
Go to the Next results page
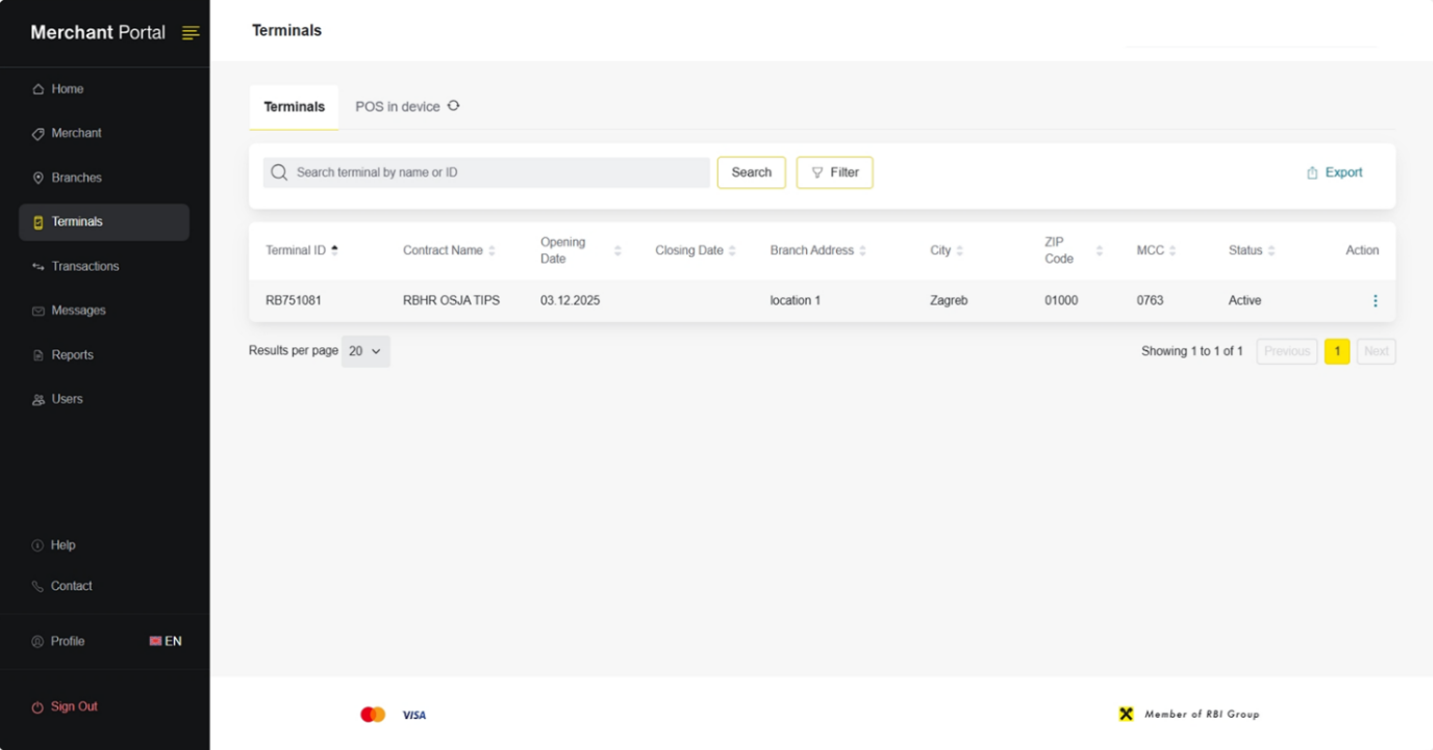[x=1376, y=351]
